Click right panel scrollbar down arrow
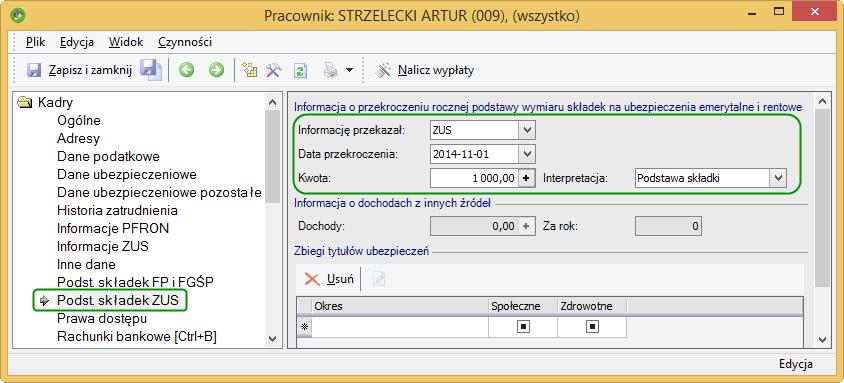Viewport: 844px width, 383px height. tap(821, 339)
